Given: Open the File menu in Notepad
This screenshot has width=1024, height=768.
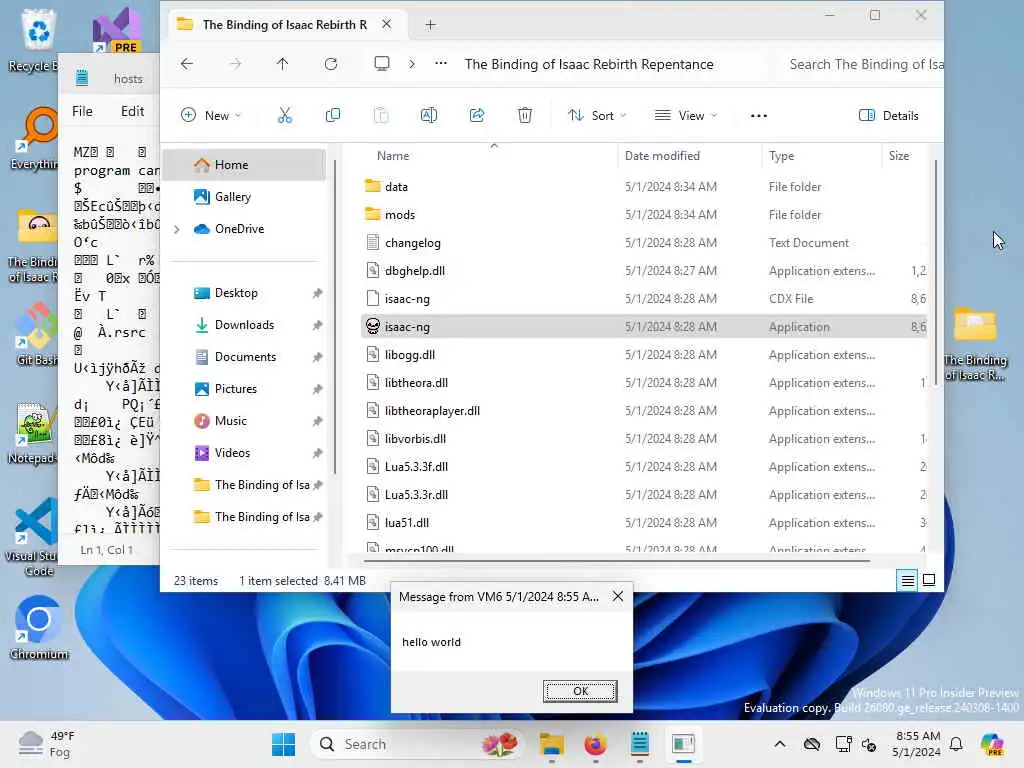Looking at the screenshot, I should 82,111.
